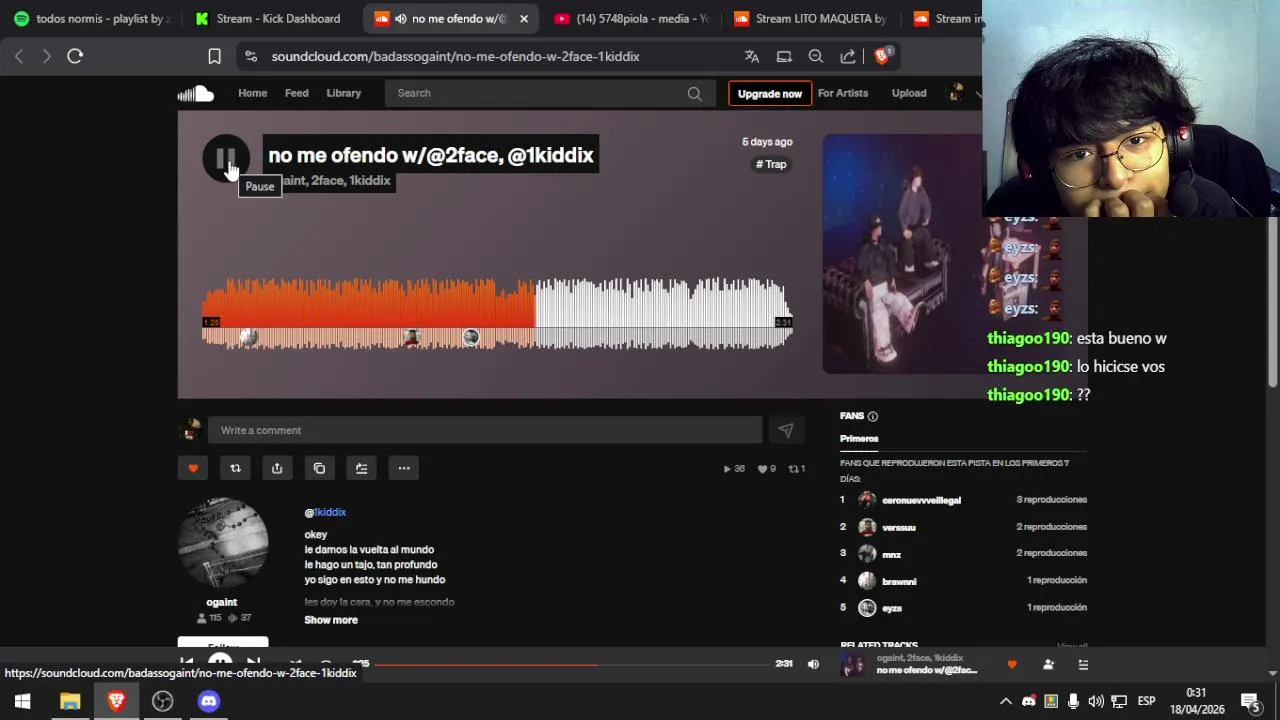Follow artist icon in the bottom player
This screenshot has width=1280, height=720.
point(1048,664)
